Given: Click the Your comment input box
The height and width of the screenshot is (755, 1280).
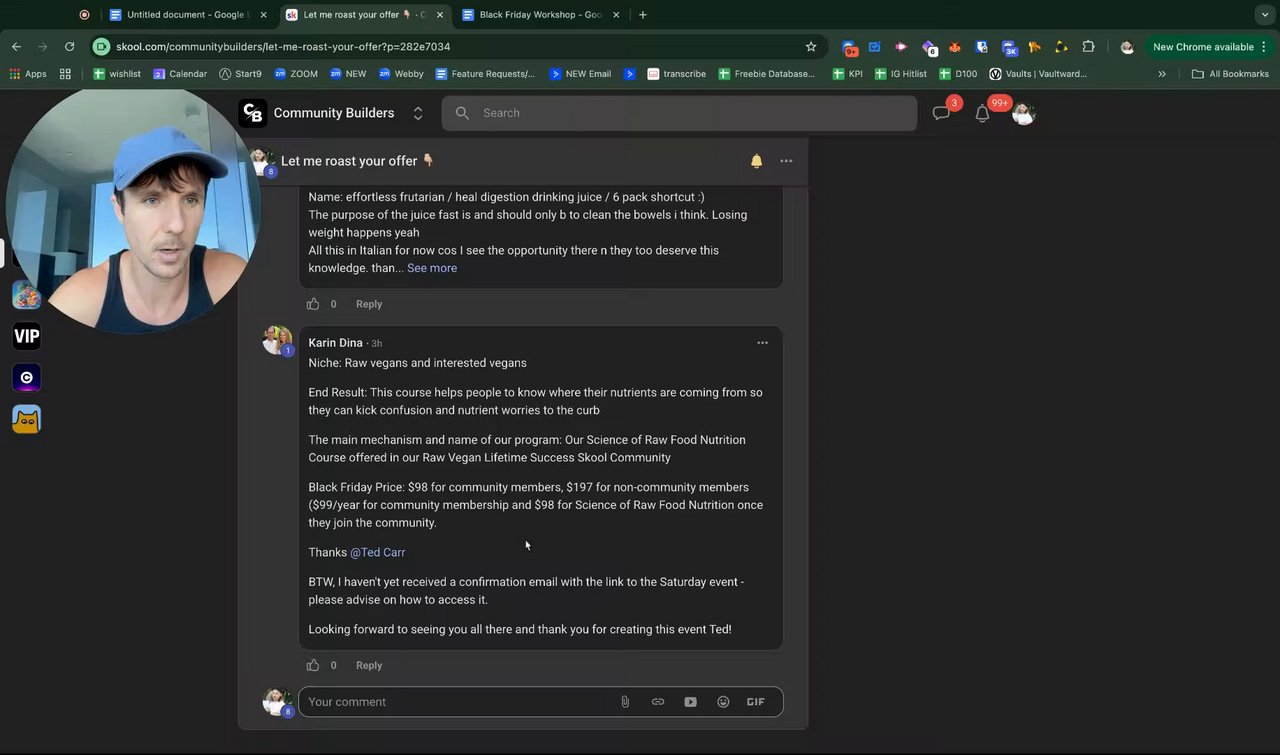Looking at the screenshot, I should pyautogui.click(x=541, y=702).
